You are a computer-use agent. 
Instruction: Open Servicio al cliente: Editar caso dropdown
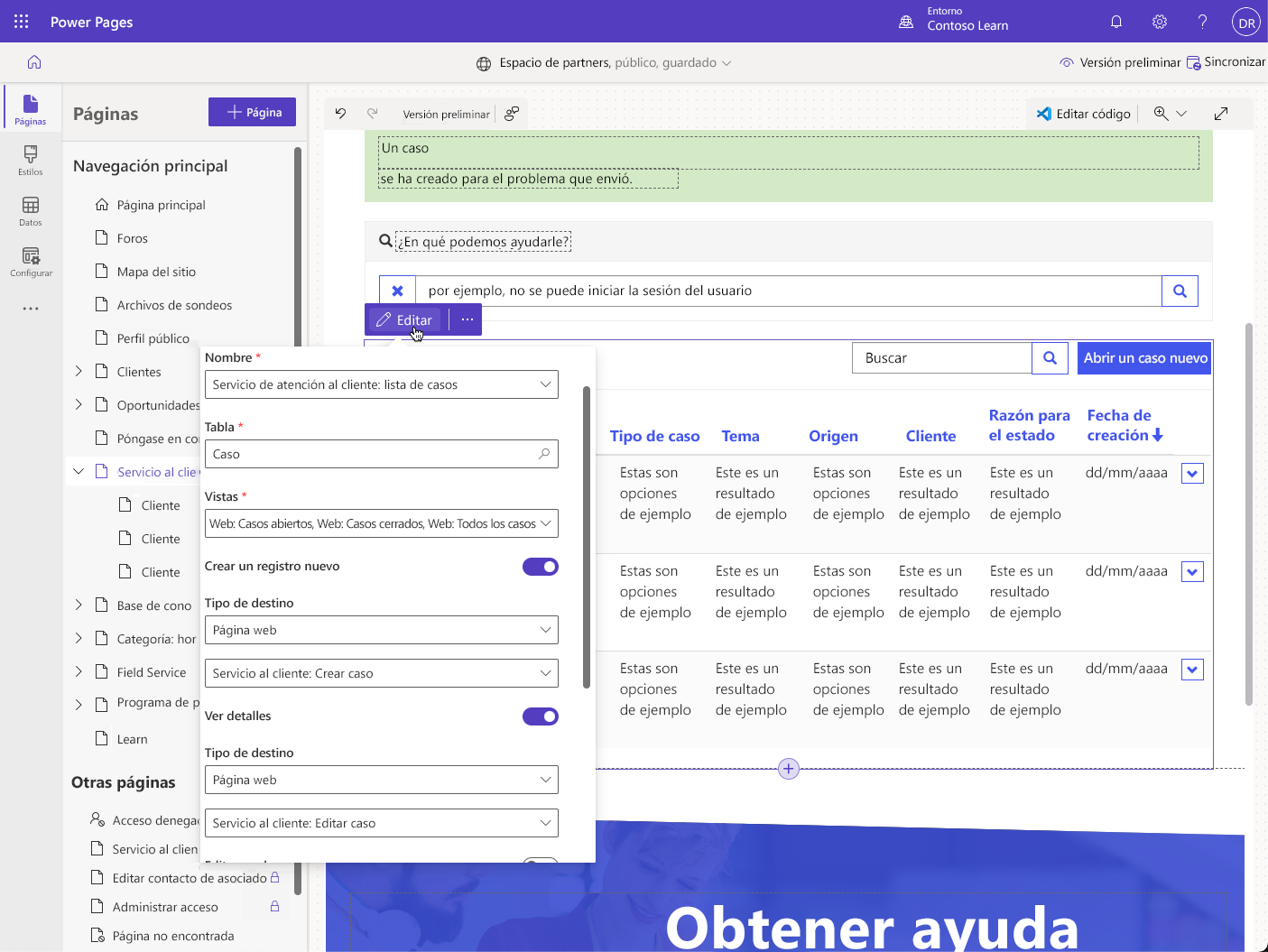(382, 823)
